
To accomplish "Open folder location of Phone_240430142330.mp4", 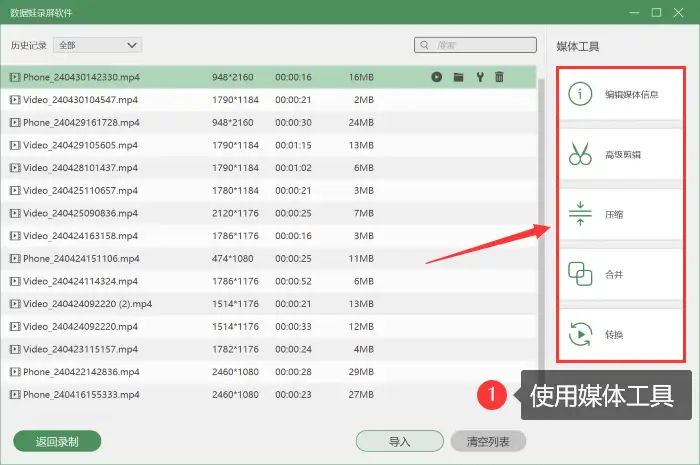I will point(458,77).
